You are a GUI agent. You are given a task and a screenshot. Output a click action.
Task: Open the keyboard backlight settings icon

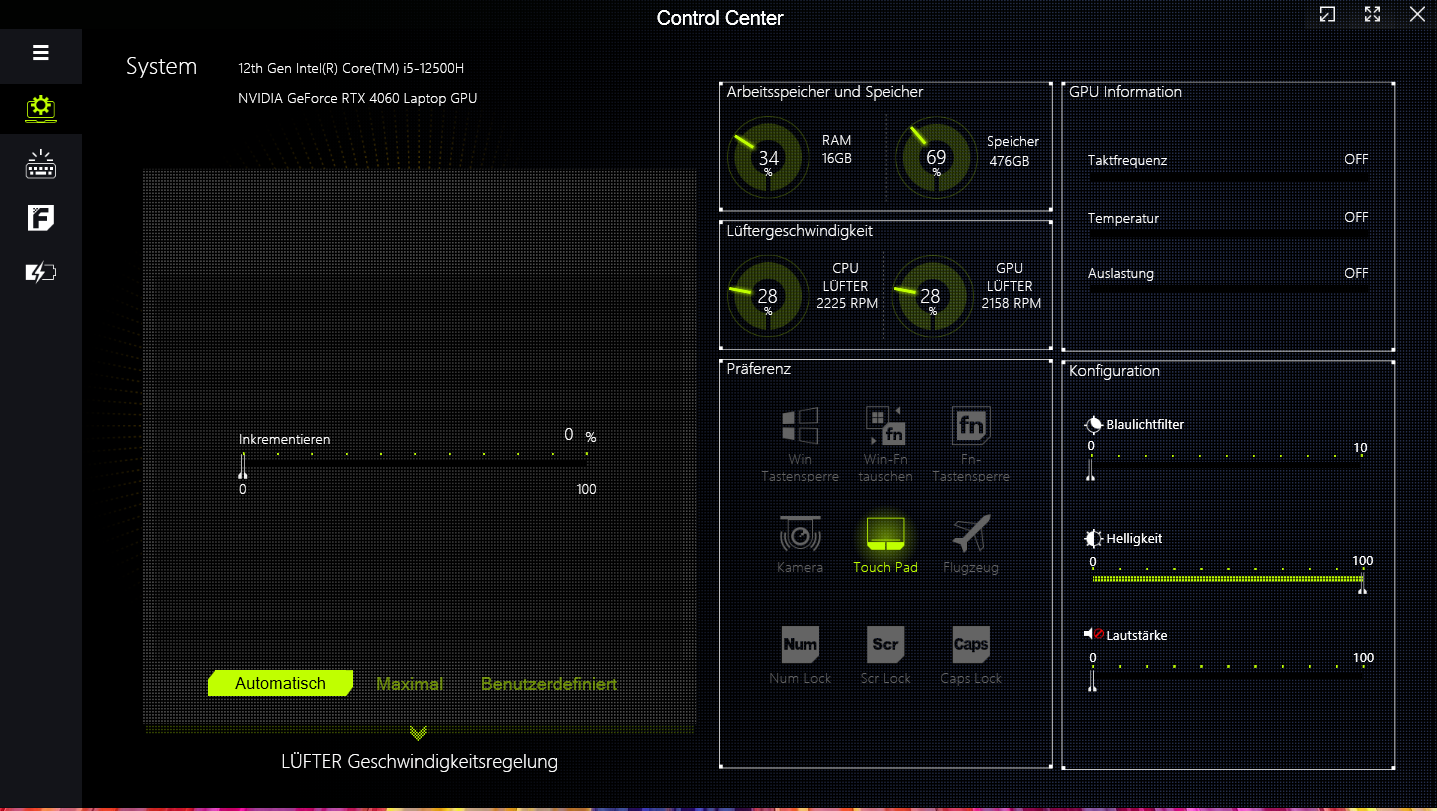[41, 164]
